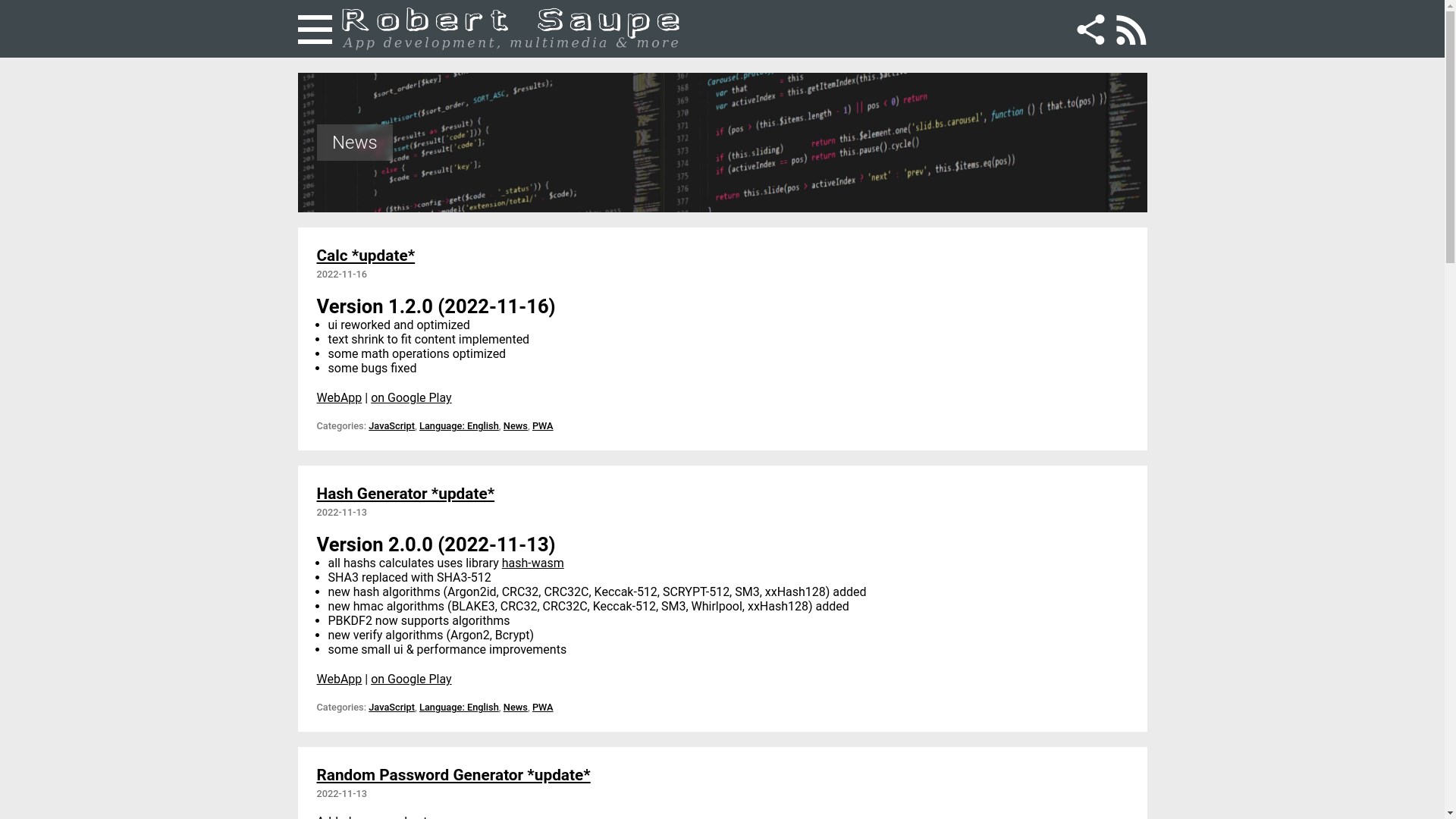The image size is (1456, 819).
Task: Select News category in Calc post
Action: [515, 426]
